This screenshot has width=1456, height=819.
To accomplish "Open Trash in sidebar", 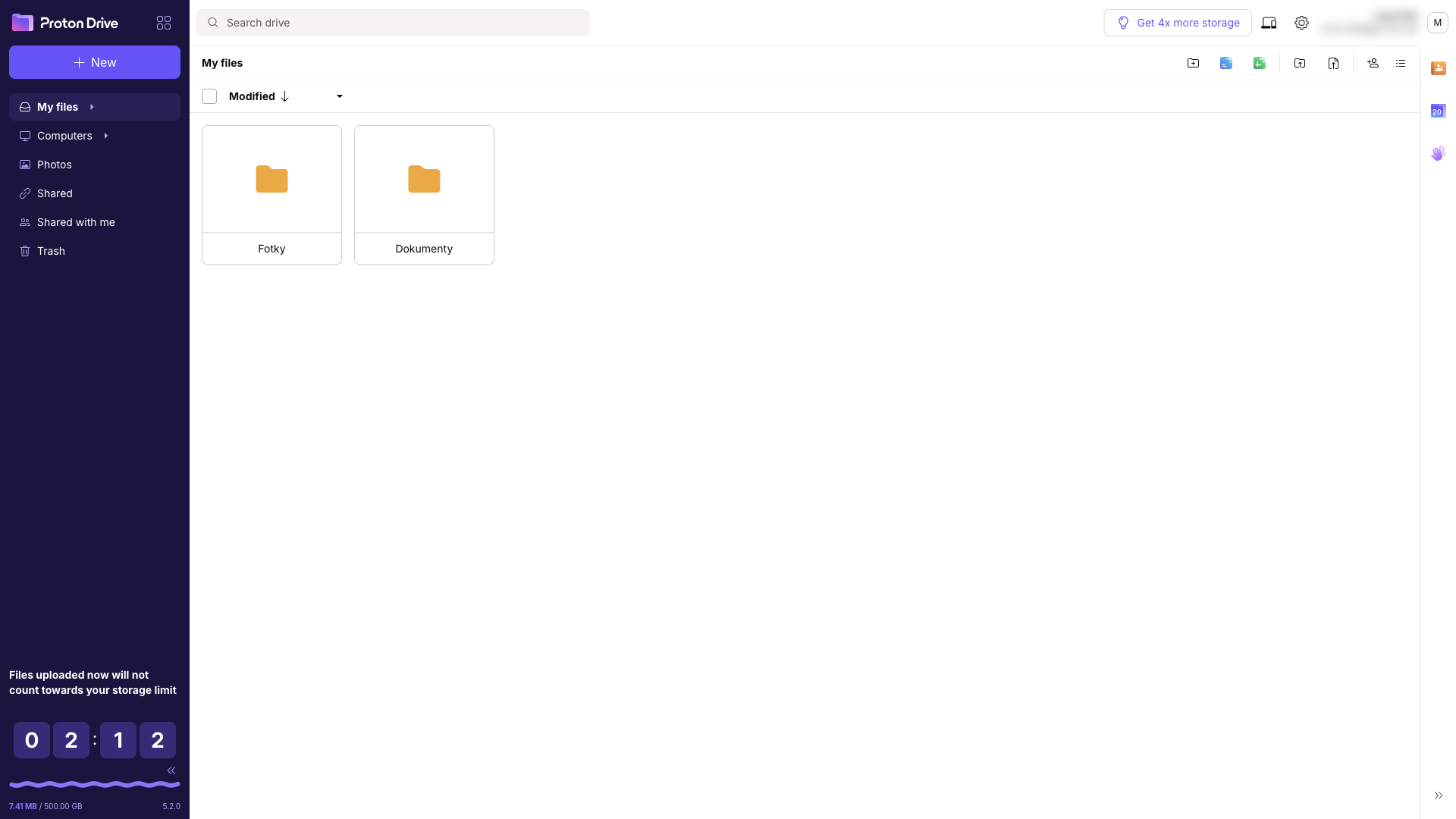I will tap(95, 251).
